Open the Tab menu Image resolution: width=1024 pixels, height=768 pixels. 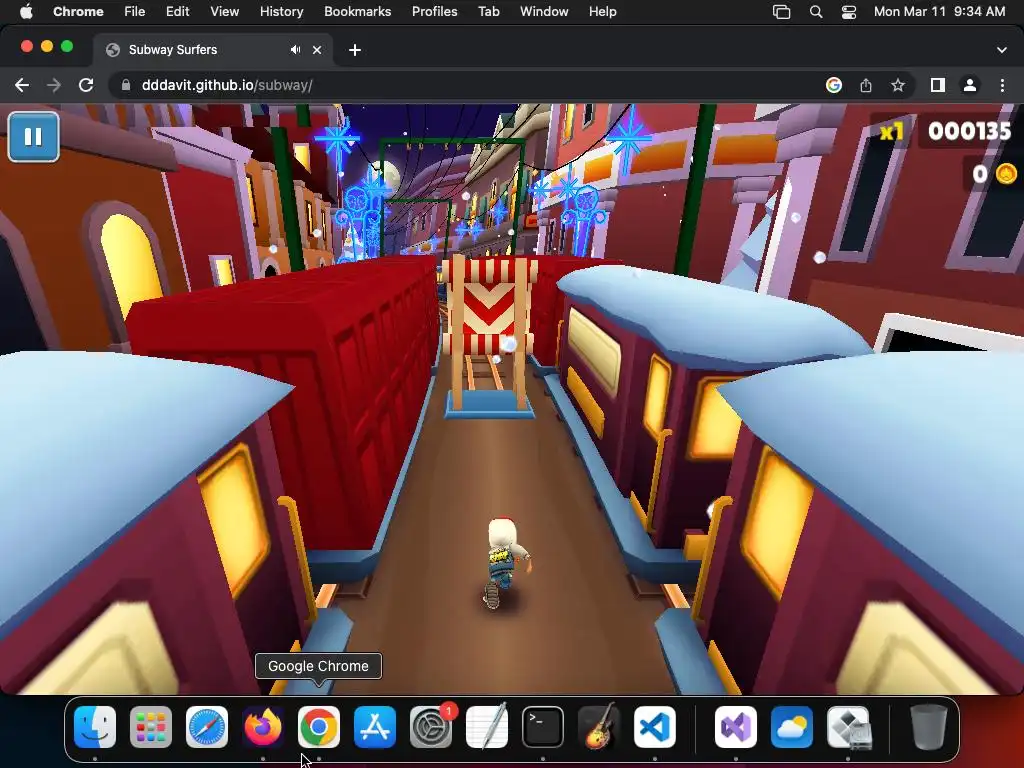(x=488, y=12)
